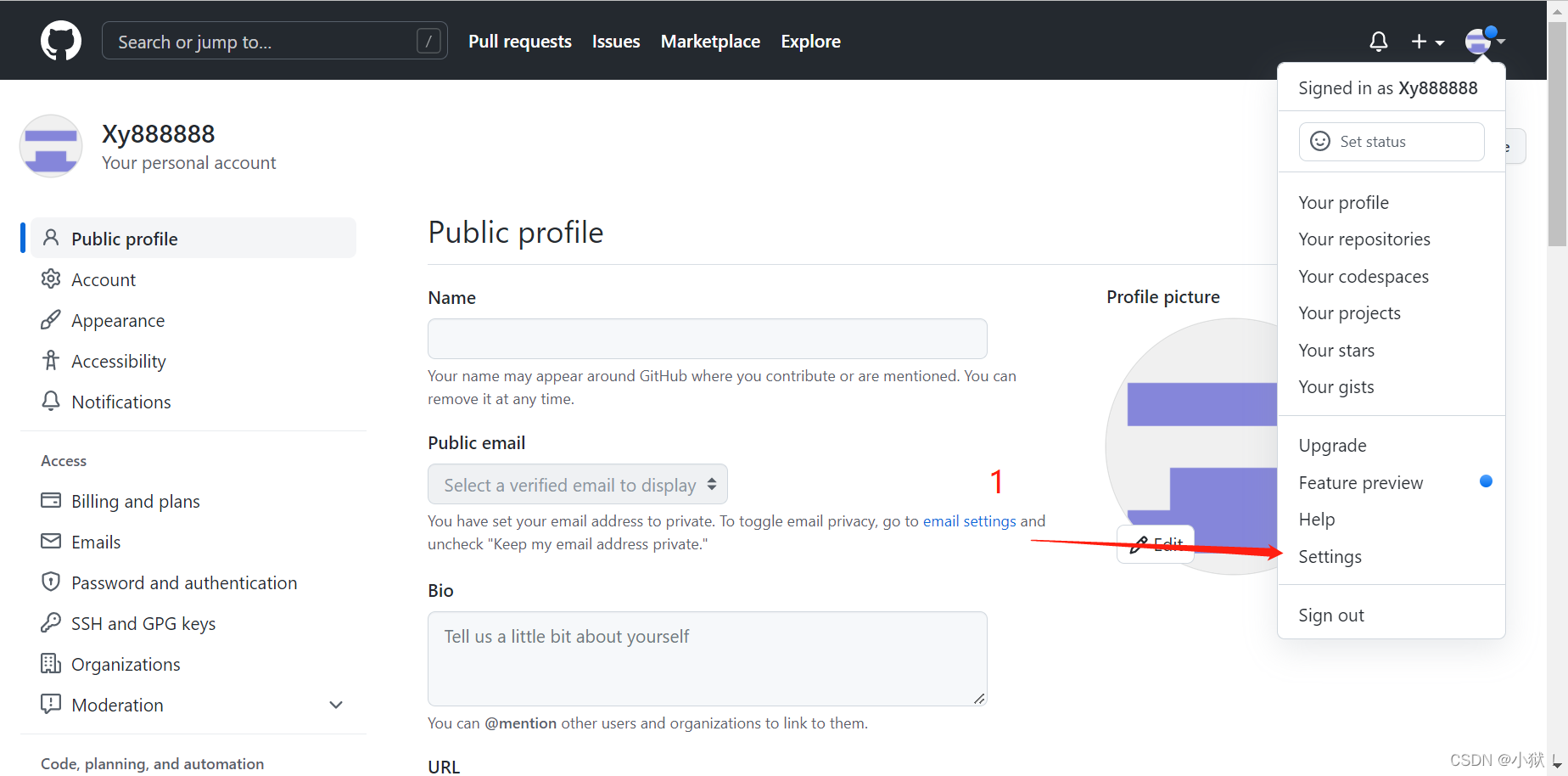Click the Public profile person icon
Screen dimensions: 1568x776
(51, 238)
